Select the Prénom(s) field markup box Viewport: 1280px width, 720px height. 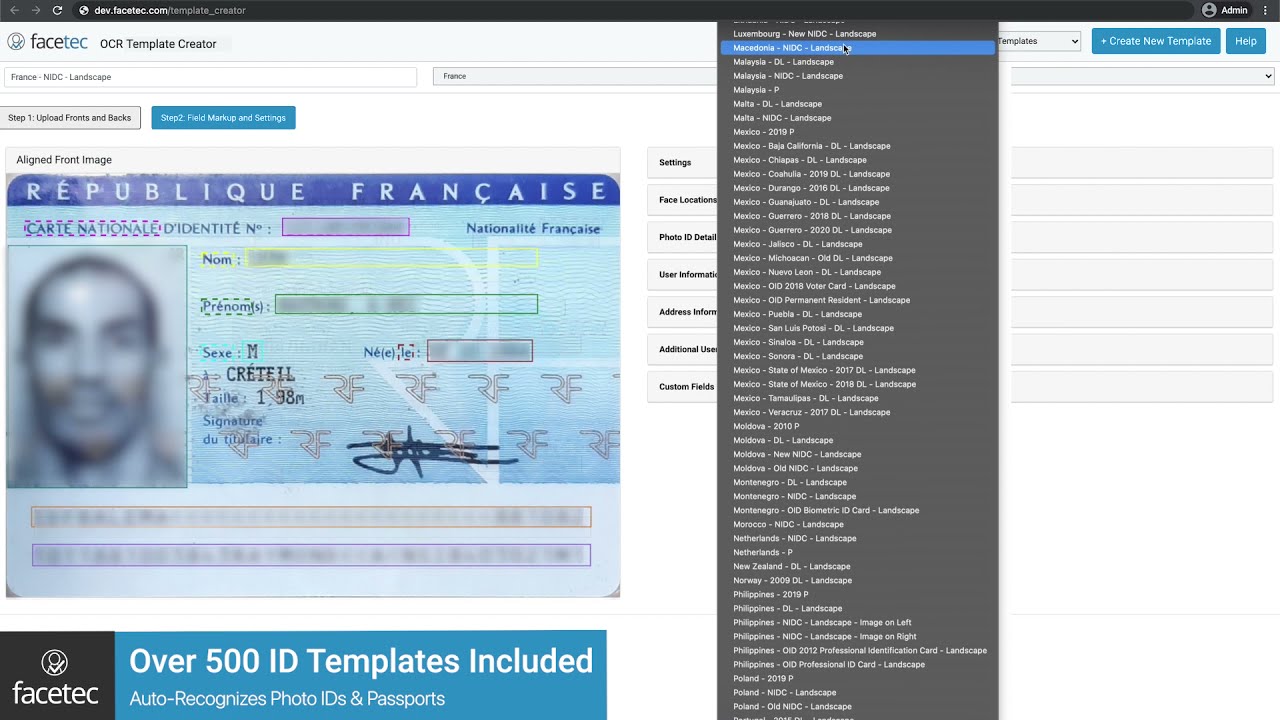(x=406, y=304)
